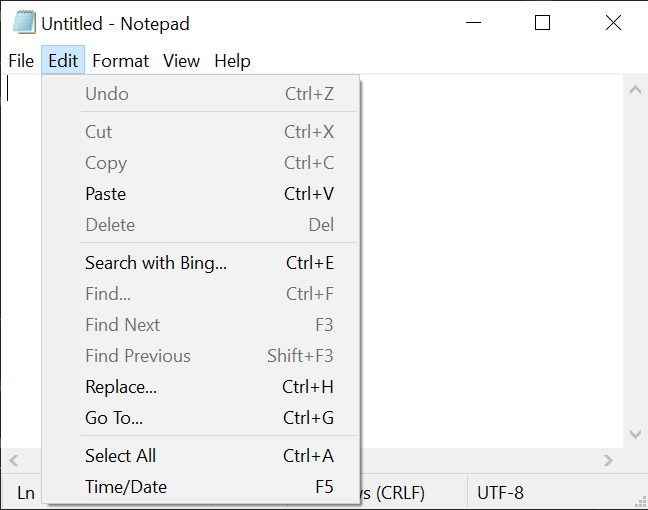The width and height of the screenshot is (648, 510).
Task: Close the Notepad window
Action: click(613, 23)
